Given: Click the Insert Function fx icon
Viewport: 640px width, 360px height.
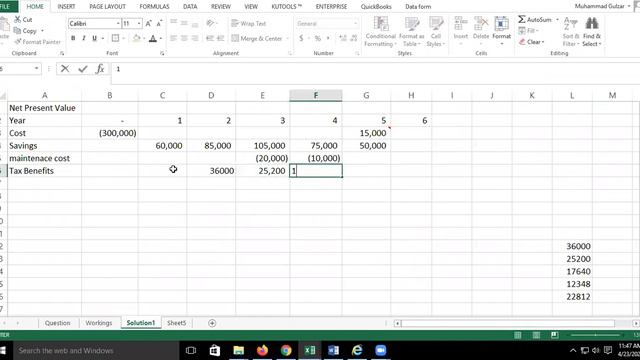Looking at the screenshot, I should pos(100,69).
